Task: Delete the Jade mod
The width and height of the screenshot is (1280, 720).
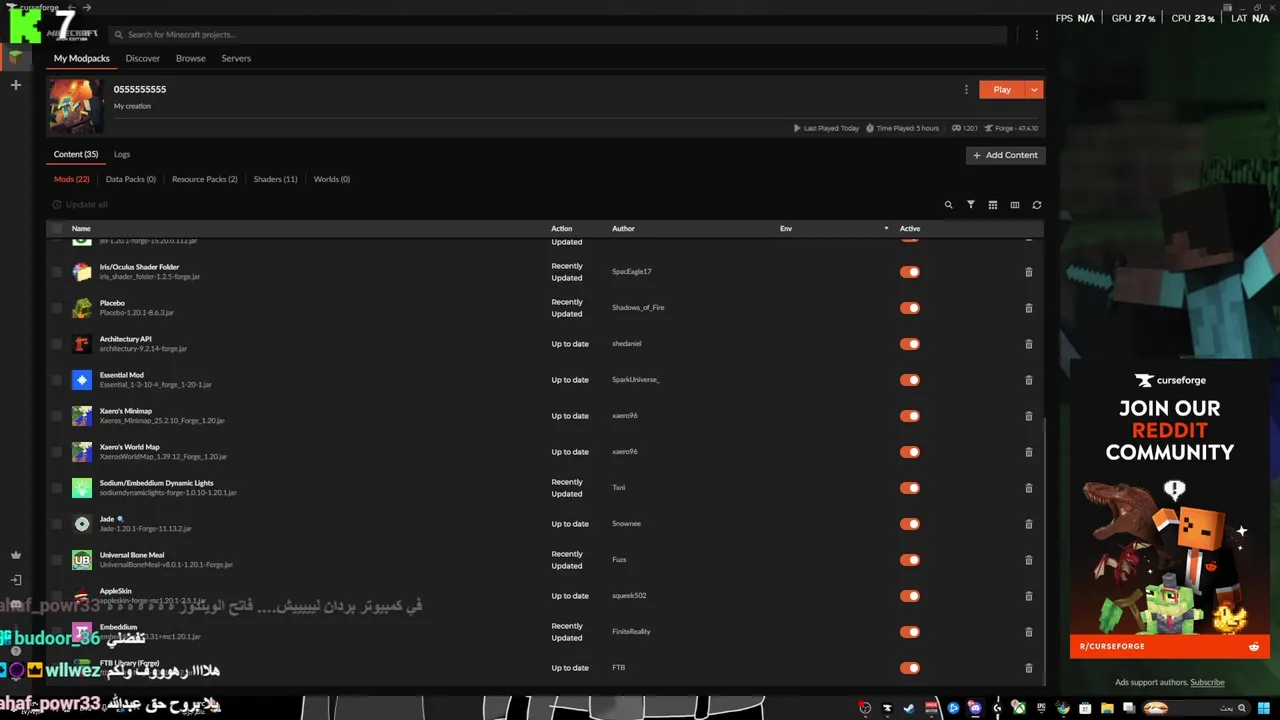Action: coord(1028,524)
